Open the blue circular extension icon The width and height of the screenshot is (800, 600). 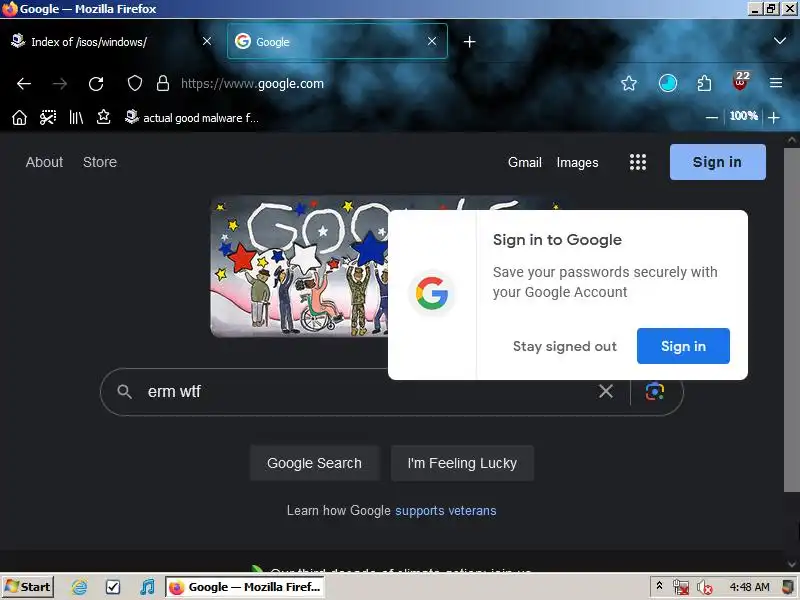[667, 83]
